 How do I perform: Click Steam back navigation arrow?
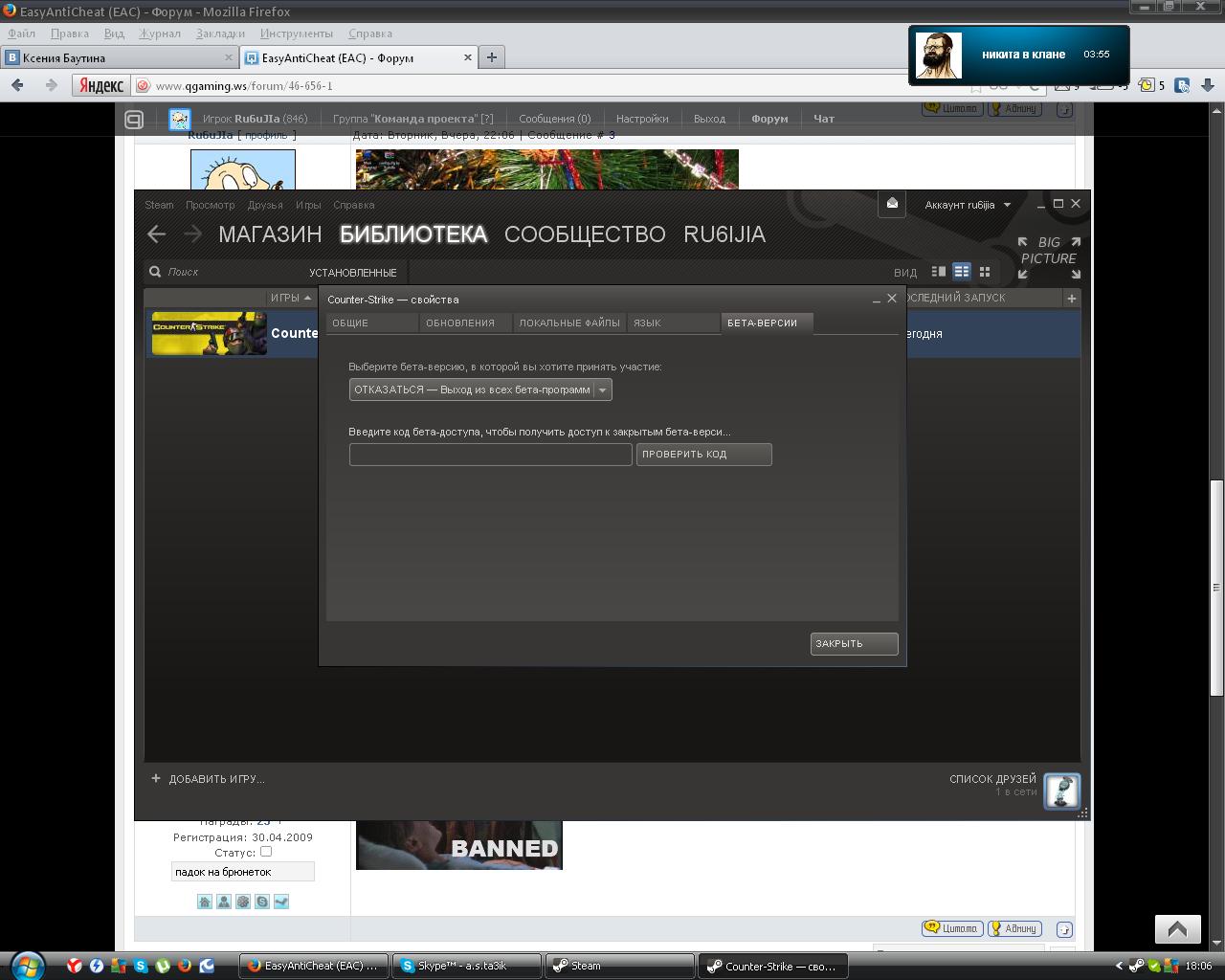(157, 234)
